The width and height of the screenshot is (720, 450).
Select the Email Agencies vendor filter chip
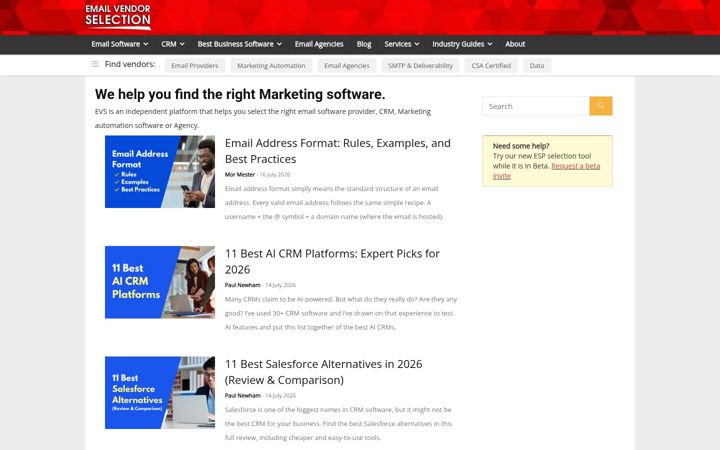point(347,66)
